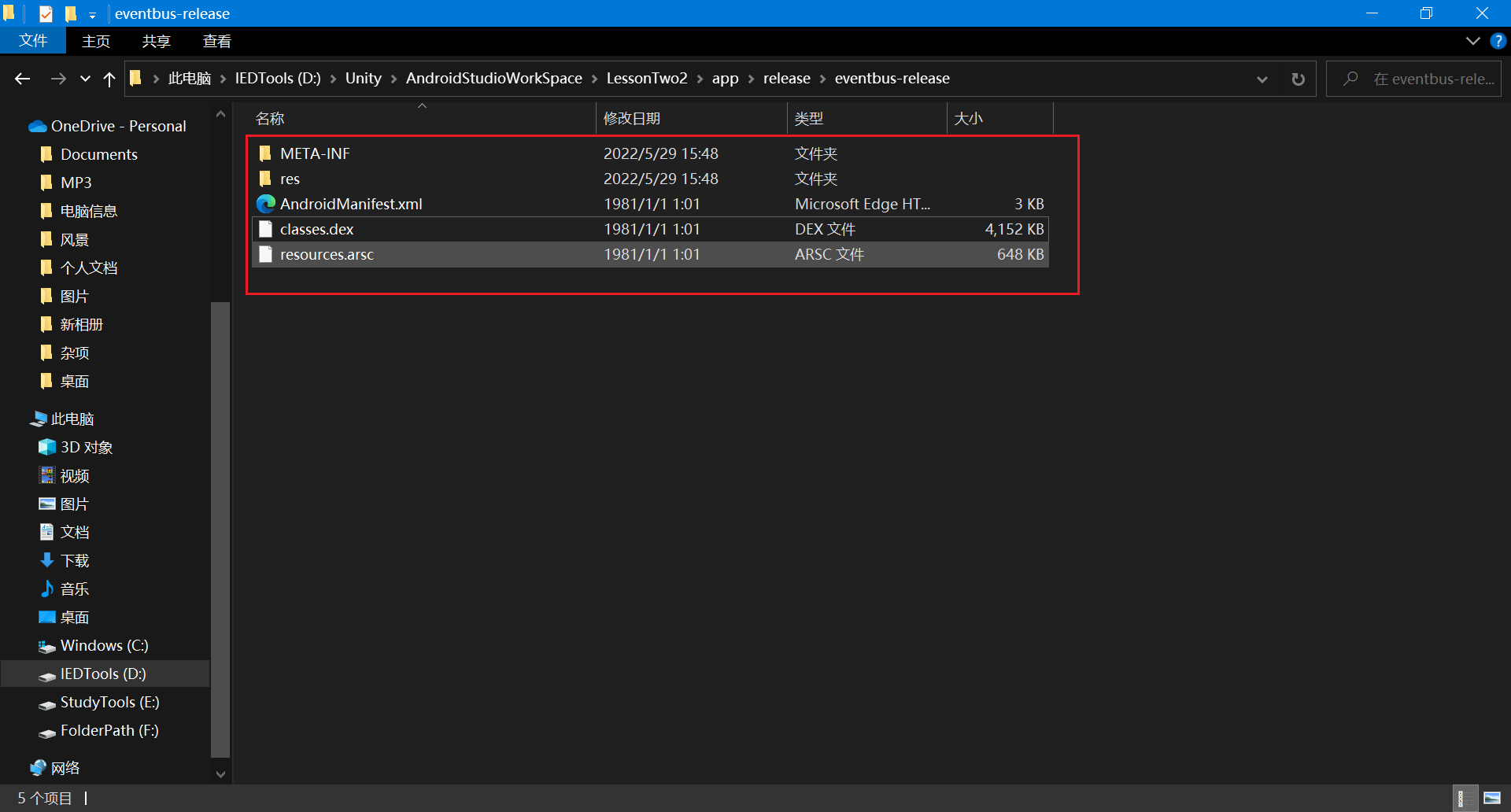Image resolution: width=1511 pixels, height=812 pixels.
Task: Click the sidebar scroll down arrow
Action: 220,774
